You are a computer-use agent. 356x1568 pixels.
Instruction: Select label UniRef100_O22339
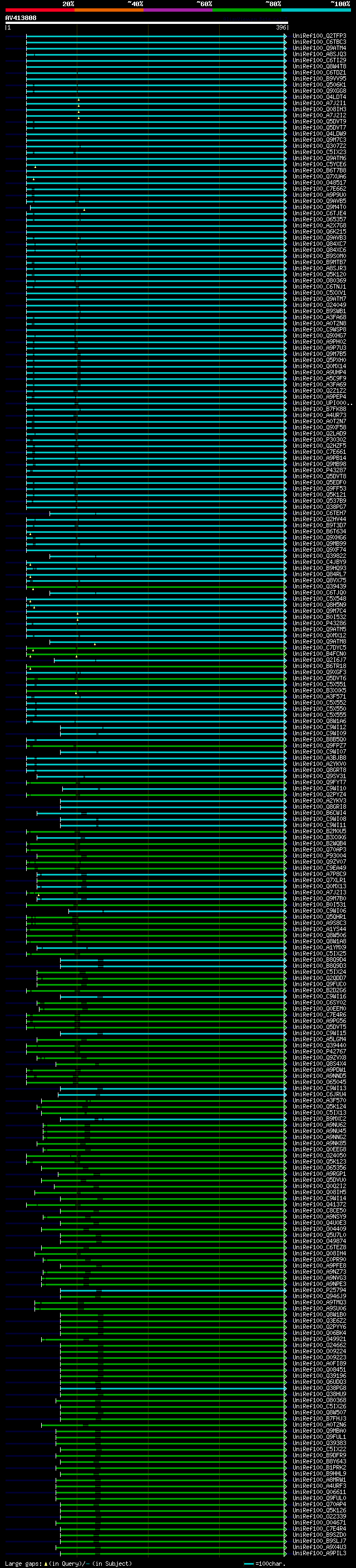319,1516
